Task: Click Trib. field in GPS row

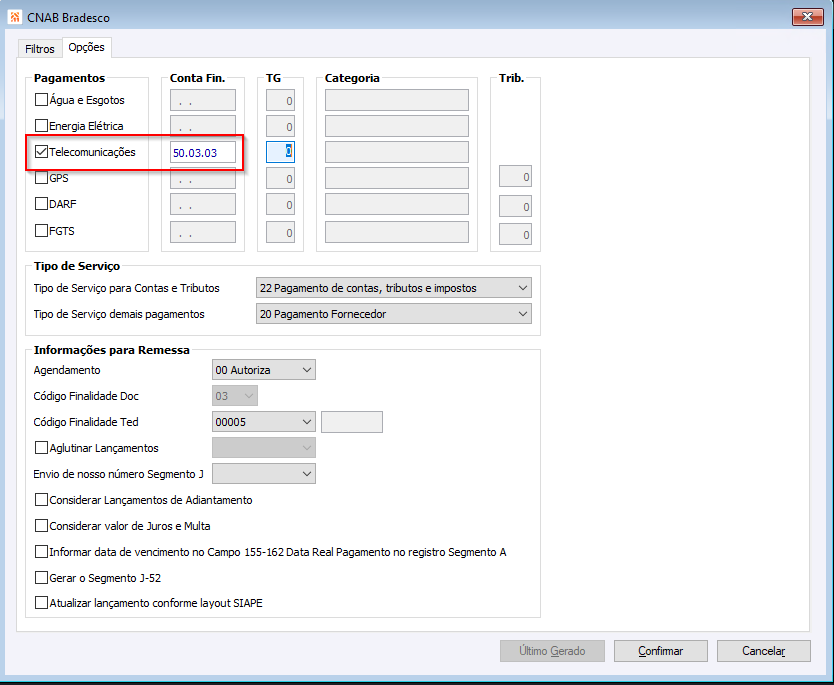Action: [x=515, y=177]
